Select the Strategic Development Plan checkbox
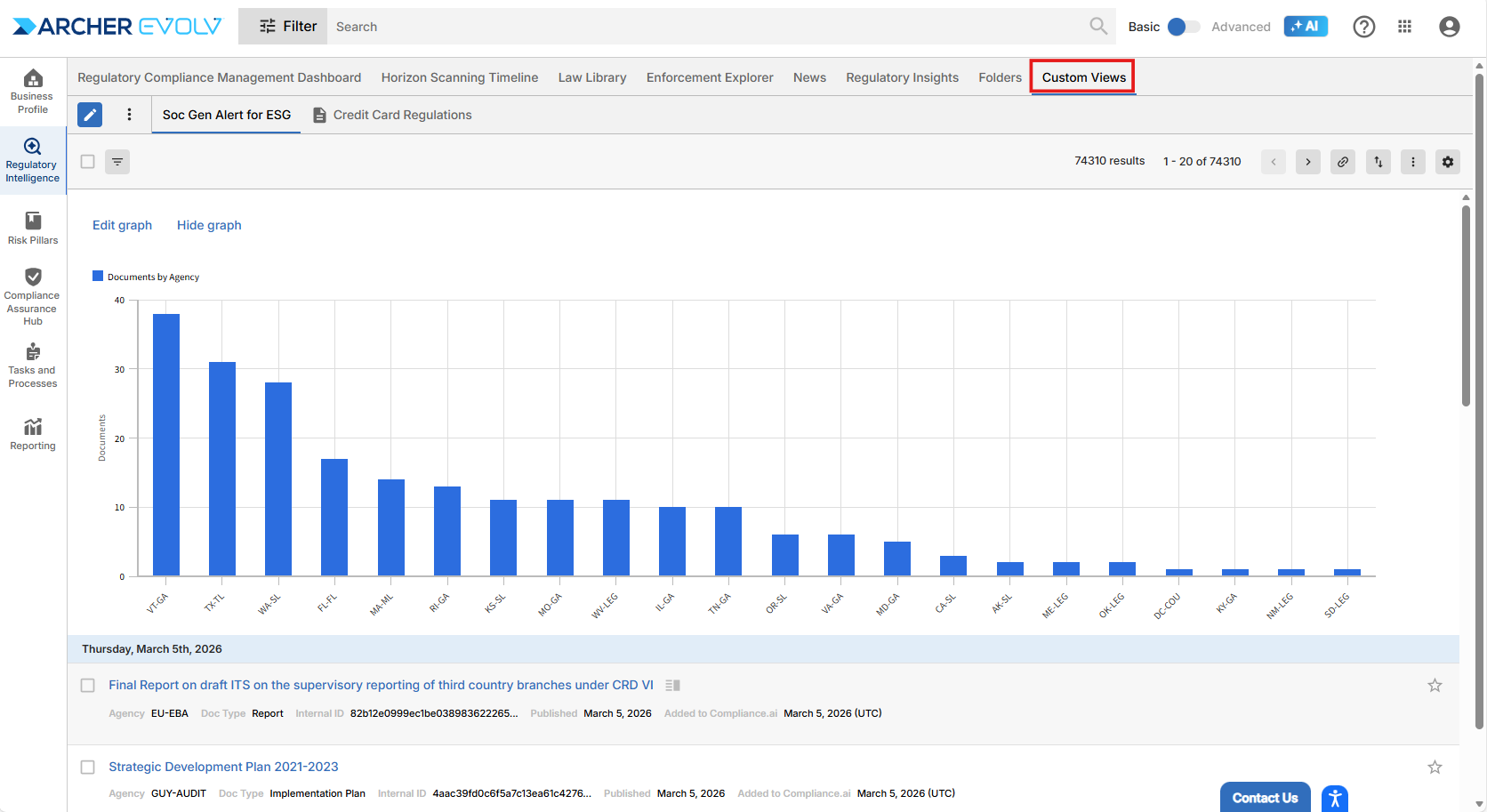 (x=88, y=768)
